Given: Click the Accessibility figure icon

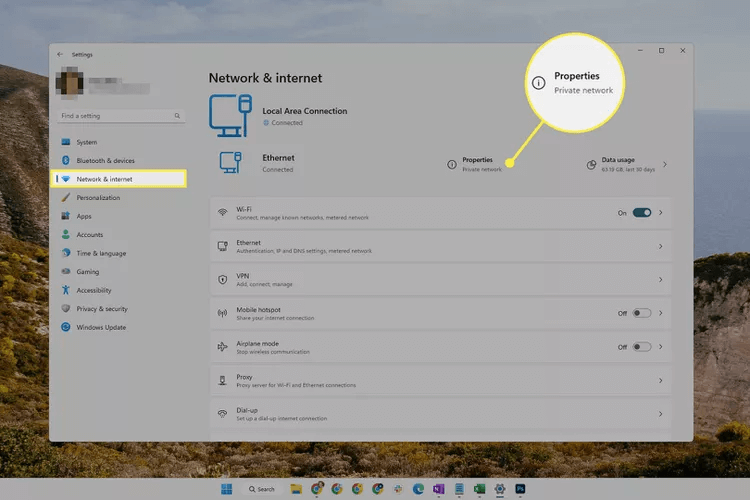Looking at the screenshot, I should [66, 290].
